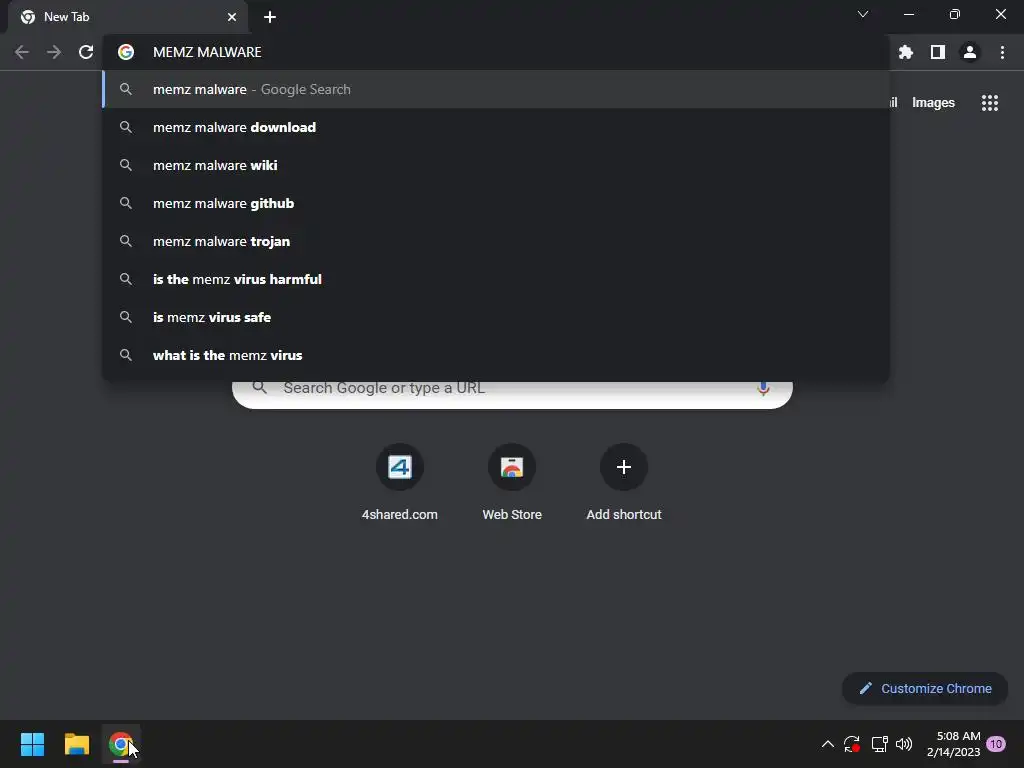Click the voice search microphone
Image resolution: width=1024 pixels, height=768 pixels.
coord(763,388)
